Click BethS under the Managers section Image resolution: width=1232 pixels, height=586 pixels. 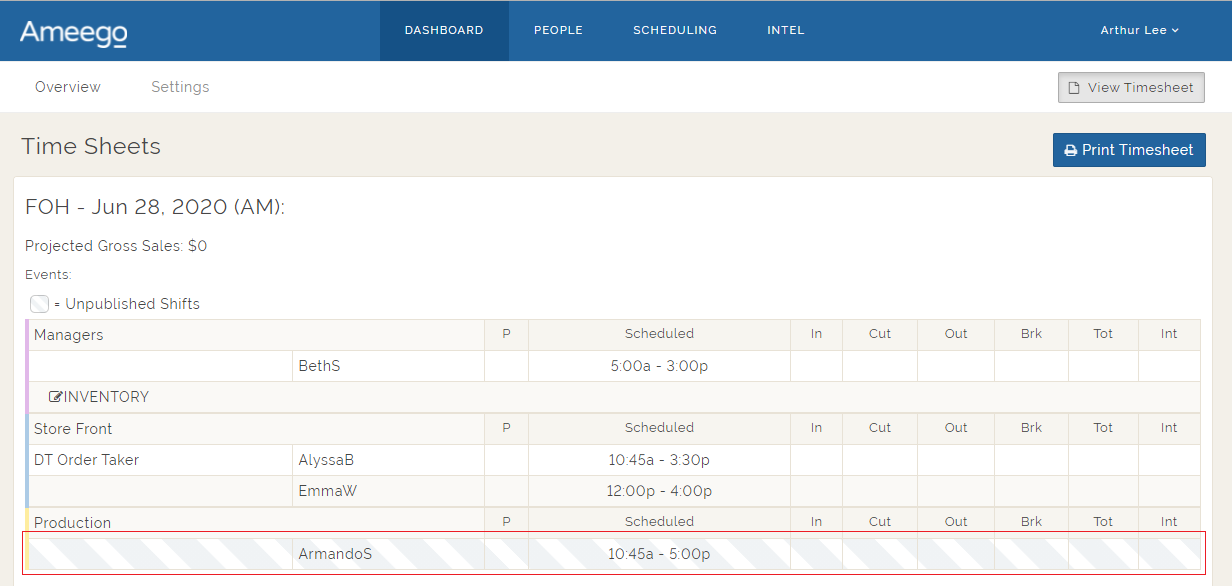(x=319, y=365)
